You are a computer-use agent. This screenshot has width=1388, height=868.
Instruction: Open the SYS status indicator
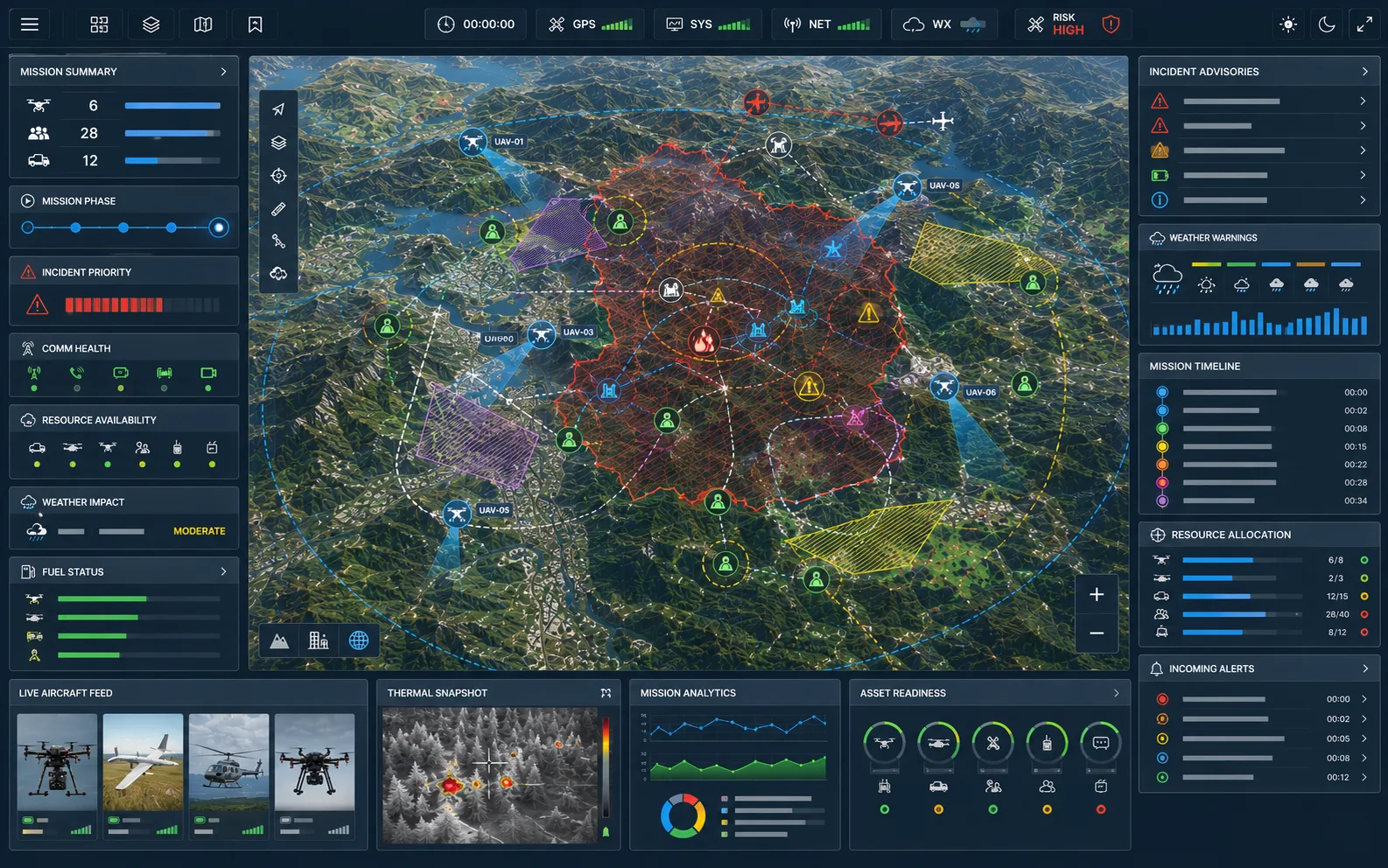(708, 24)
